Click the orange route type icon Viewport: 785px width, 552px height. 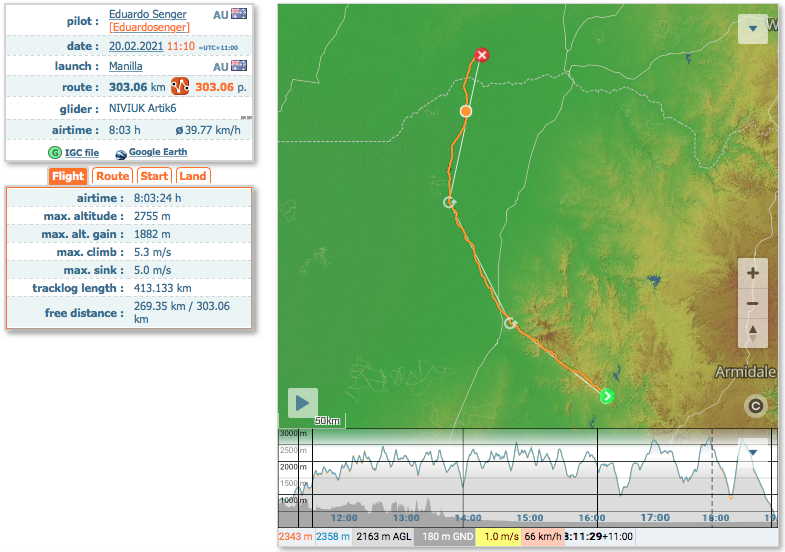click(x=181, y=87)
